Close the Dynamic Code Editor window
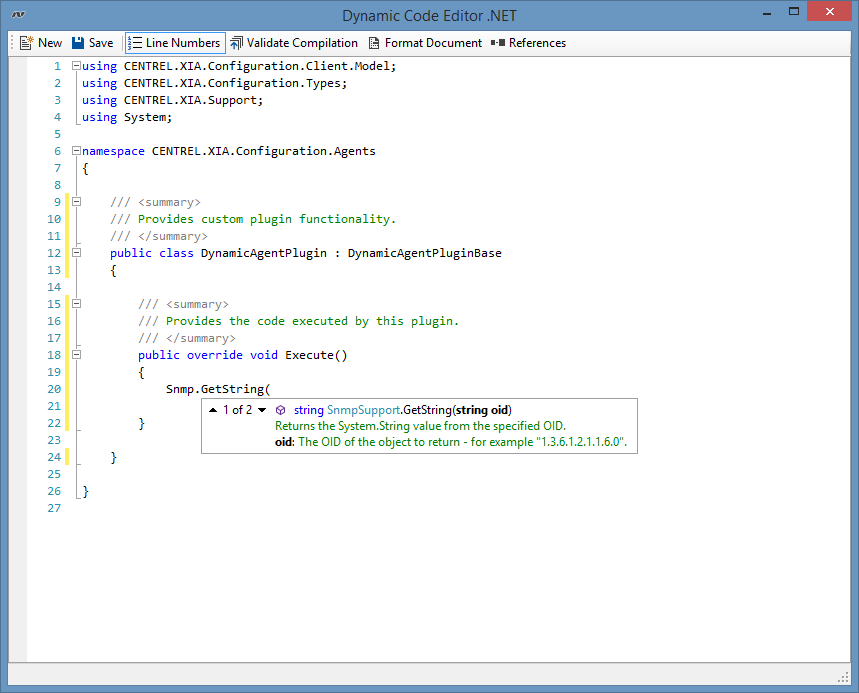 829,12
